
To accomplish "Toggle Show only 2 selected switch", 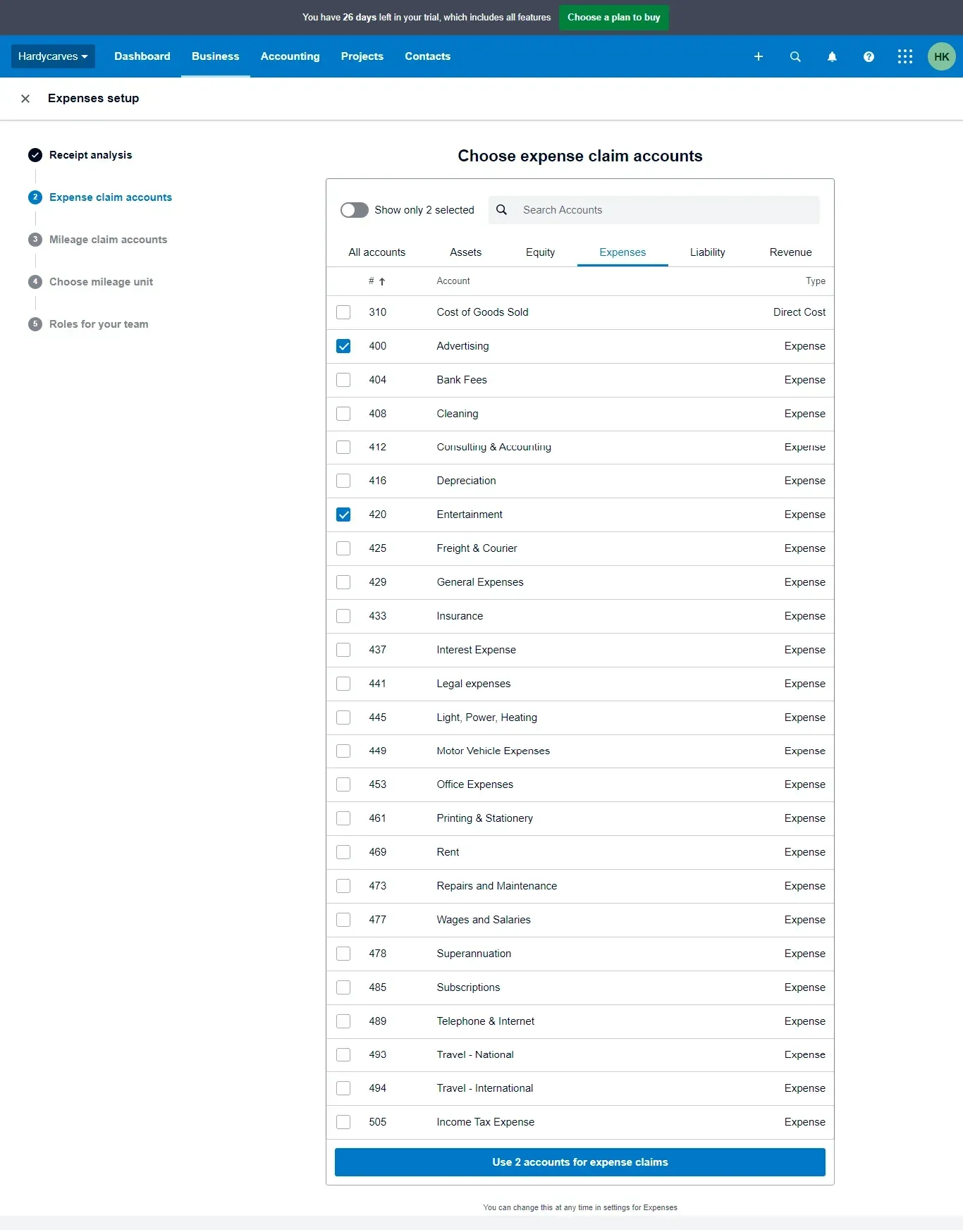I will 355,210.
